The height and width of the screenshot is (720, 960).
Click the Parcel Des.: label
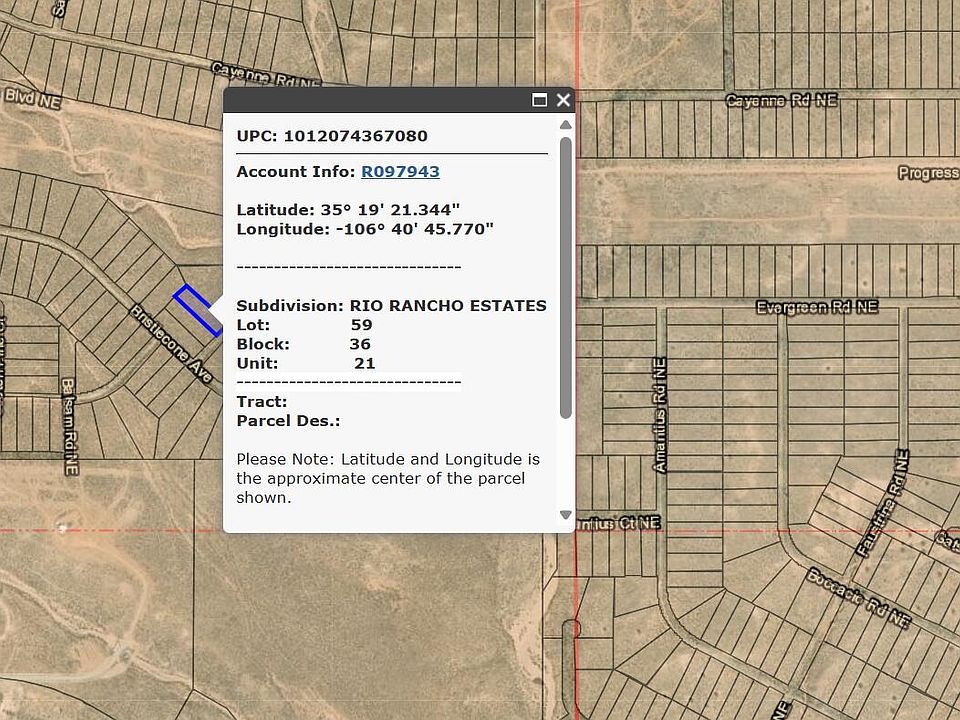click(x=288, y=421)
